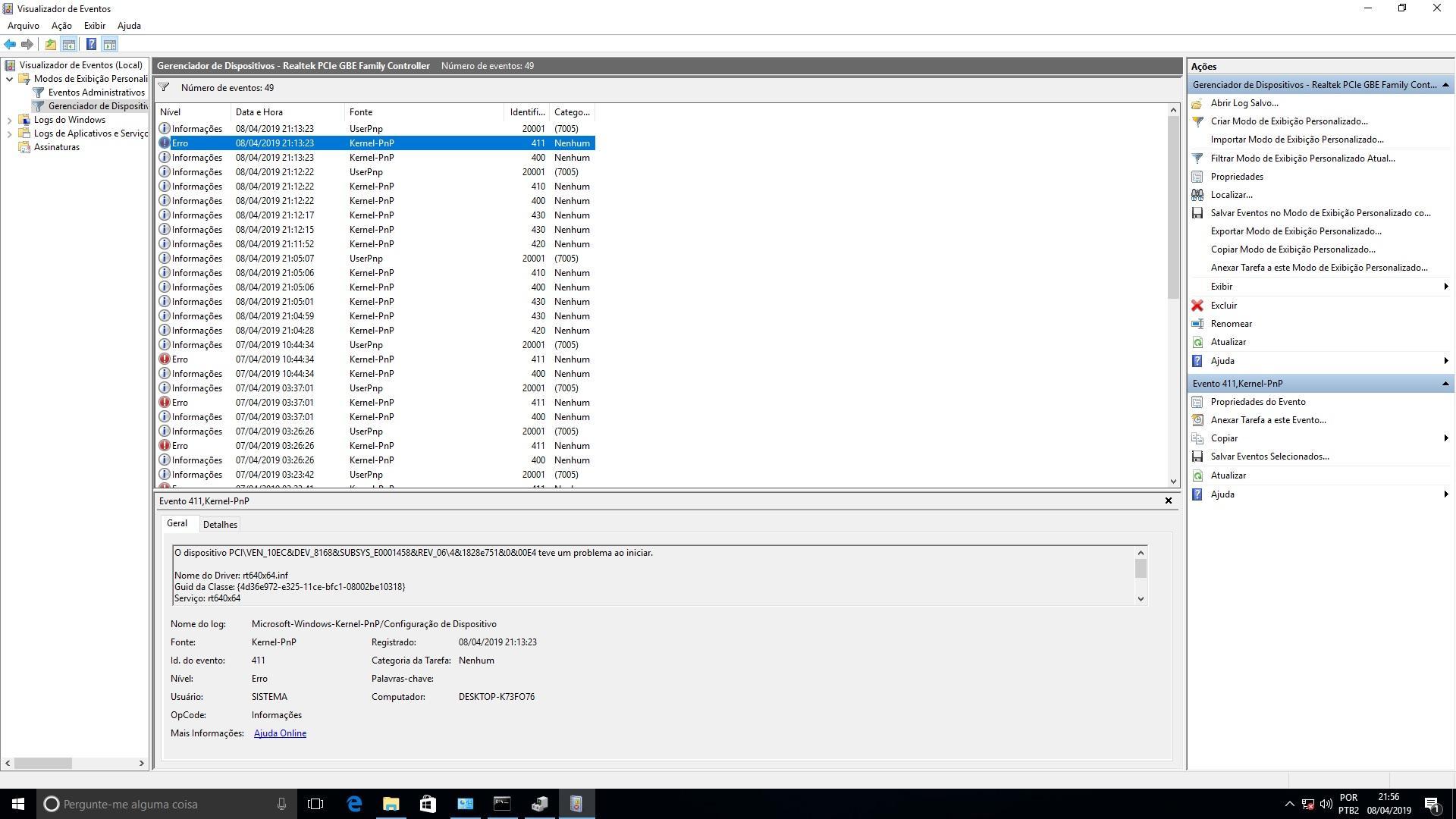The height and width of the screenshot is (819, 1456).
Task: Select Erro event at 07/04/2019 10:44:34
Action: point(375,359)
